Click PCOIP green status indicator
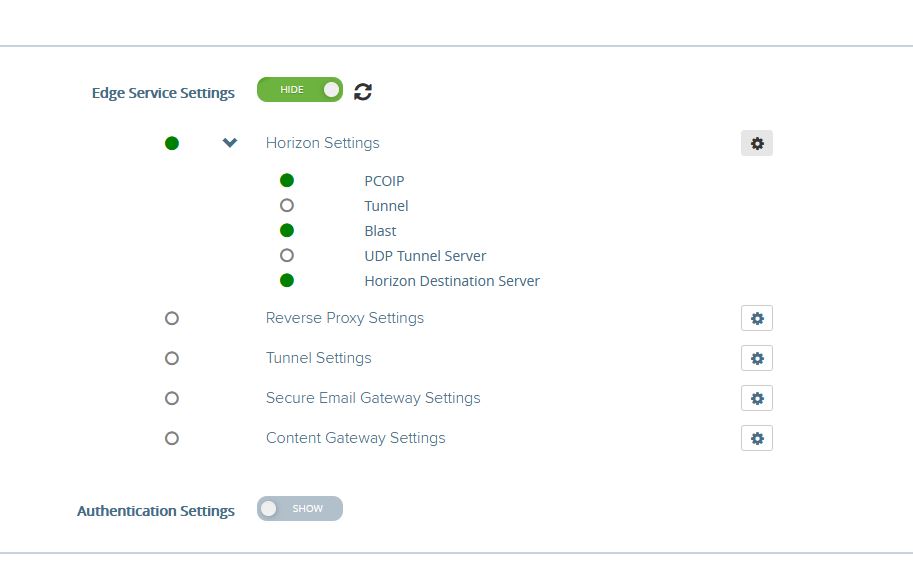913x565 pixels. click(286, 181)
